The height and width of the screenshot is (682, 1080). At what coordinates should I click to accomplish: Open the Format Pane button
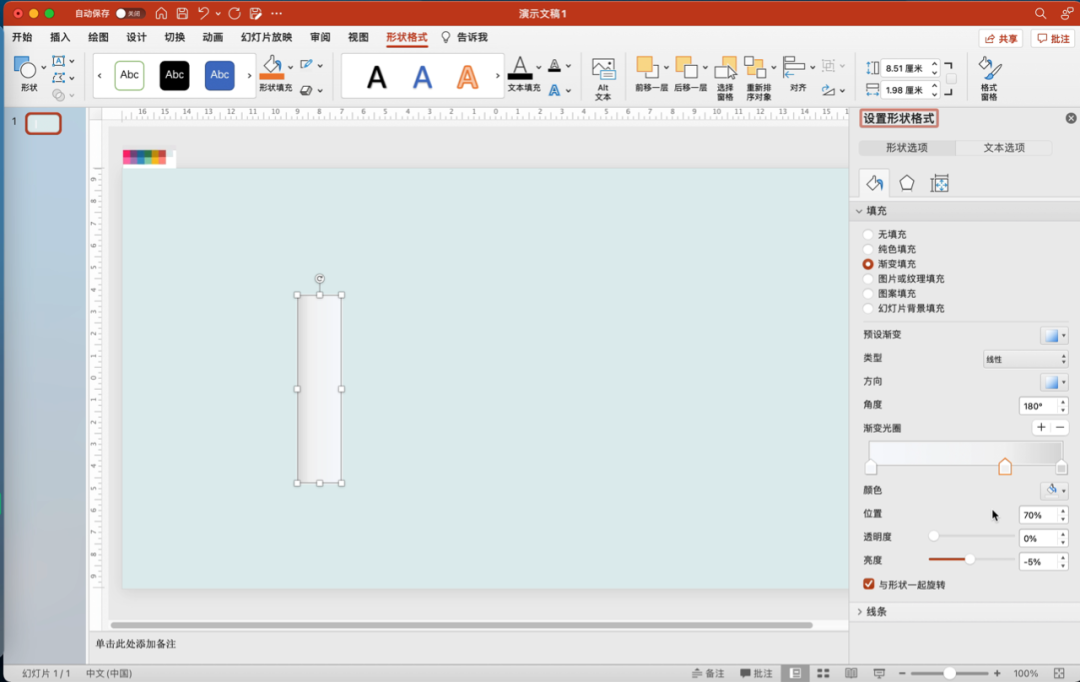pos(990,79)
